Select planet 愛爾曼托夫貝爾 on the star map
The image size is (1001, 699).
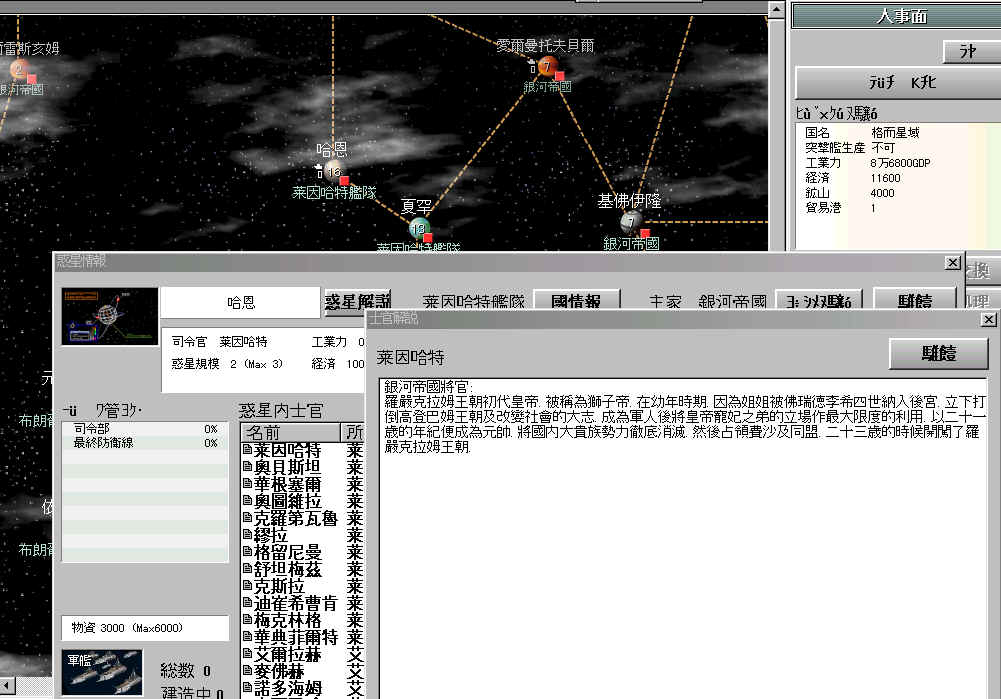pos(547,65)
